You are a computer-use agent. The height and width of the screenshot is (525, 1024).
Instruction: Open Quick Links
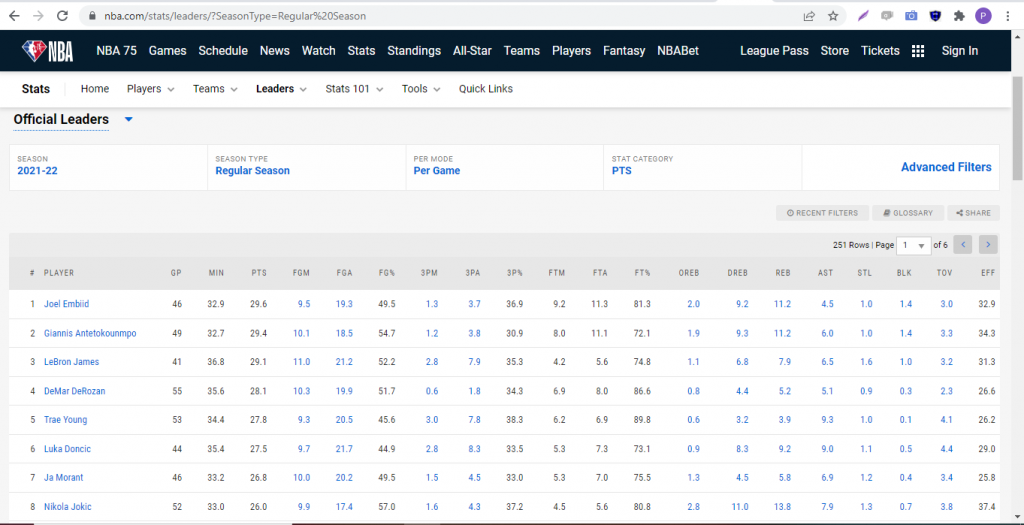486,89
